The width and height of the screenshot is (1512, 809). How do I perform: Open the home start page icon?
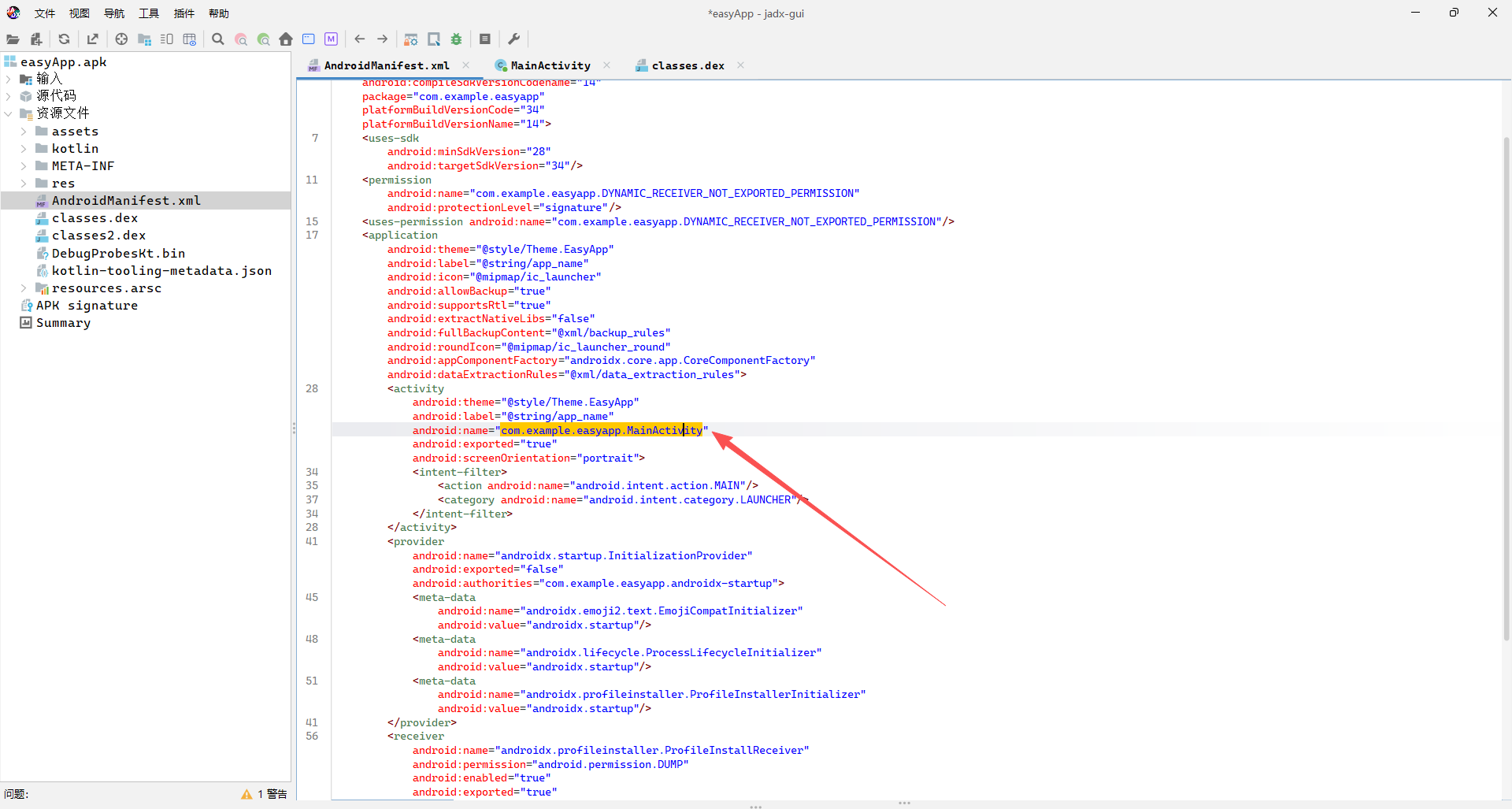(286, 39)
